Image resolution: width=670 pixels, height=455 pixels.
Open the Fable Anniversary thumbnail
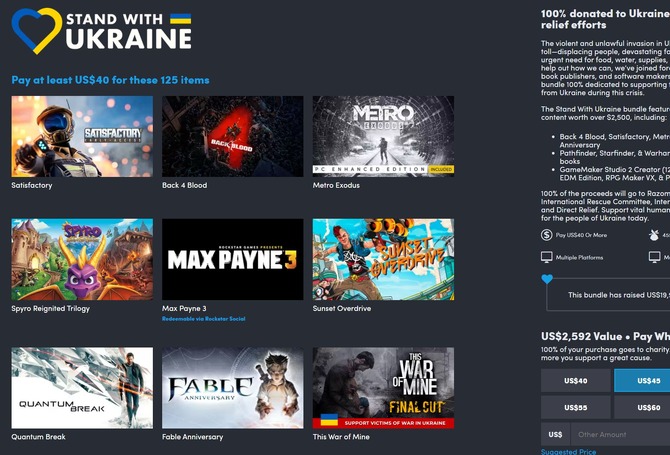pyautogui.click(x=232, y=388)
